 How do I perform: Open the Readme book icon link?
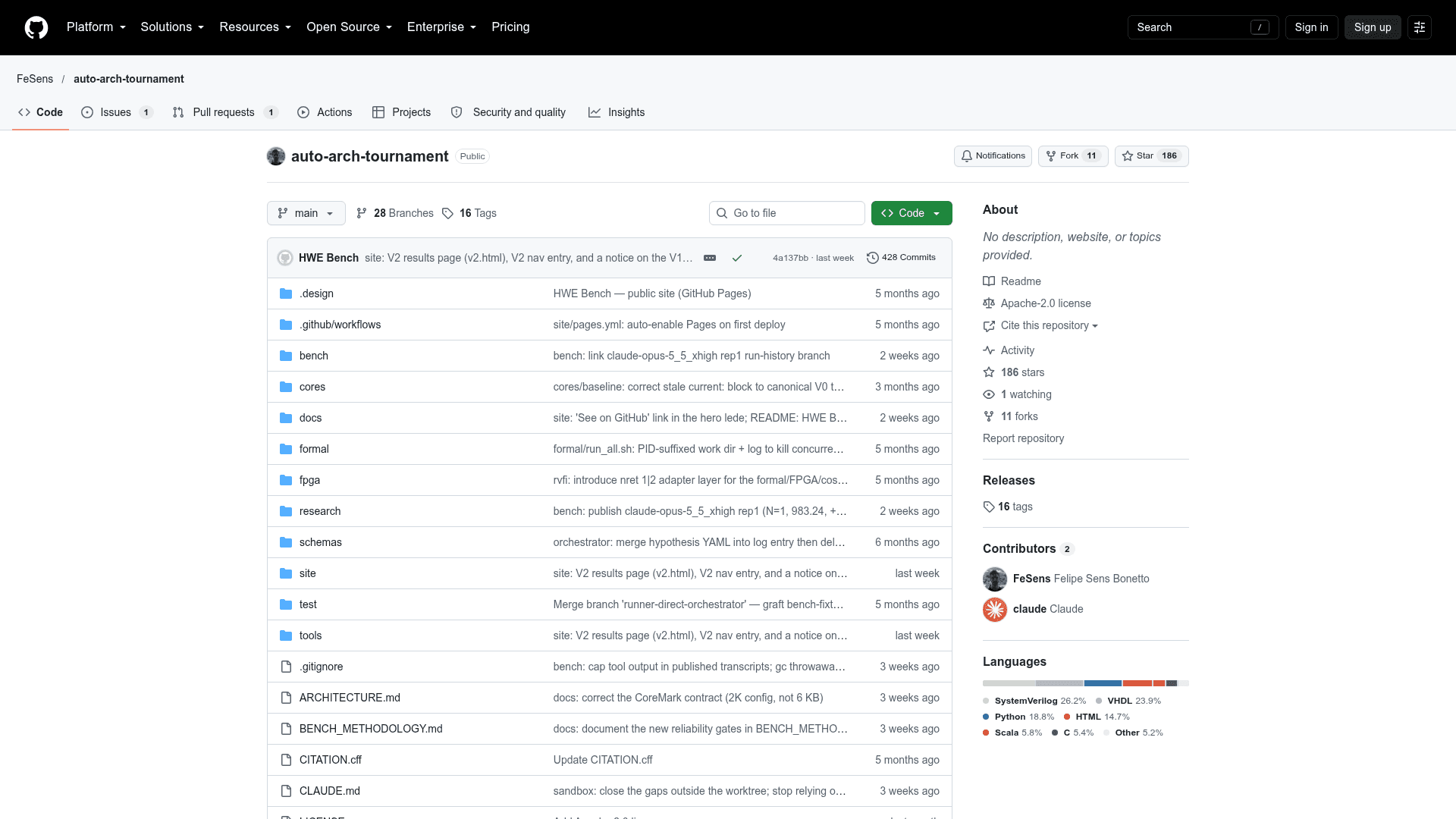(x=989, y=281)
